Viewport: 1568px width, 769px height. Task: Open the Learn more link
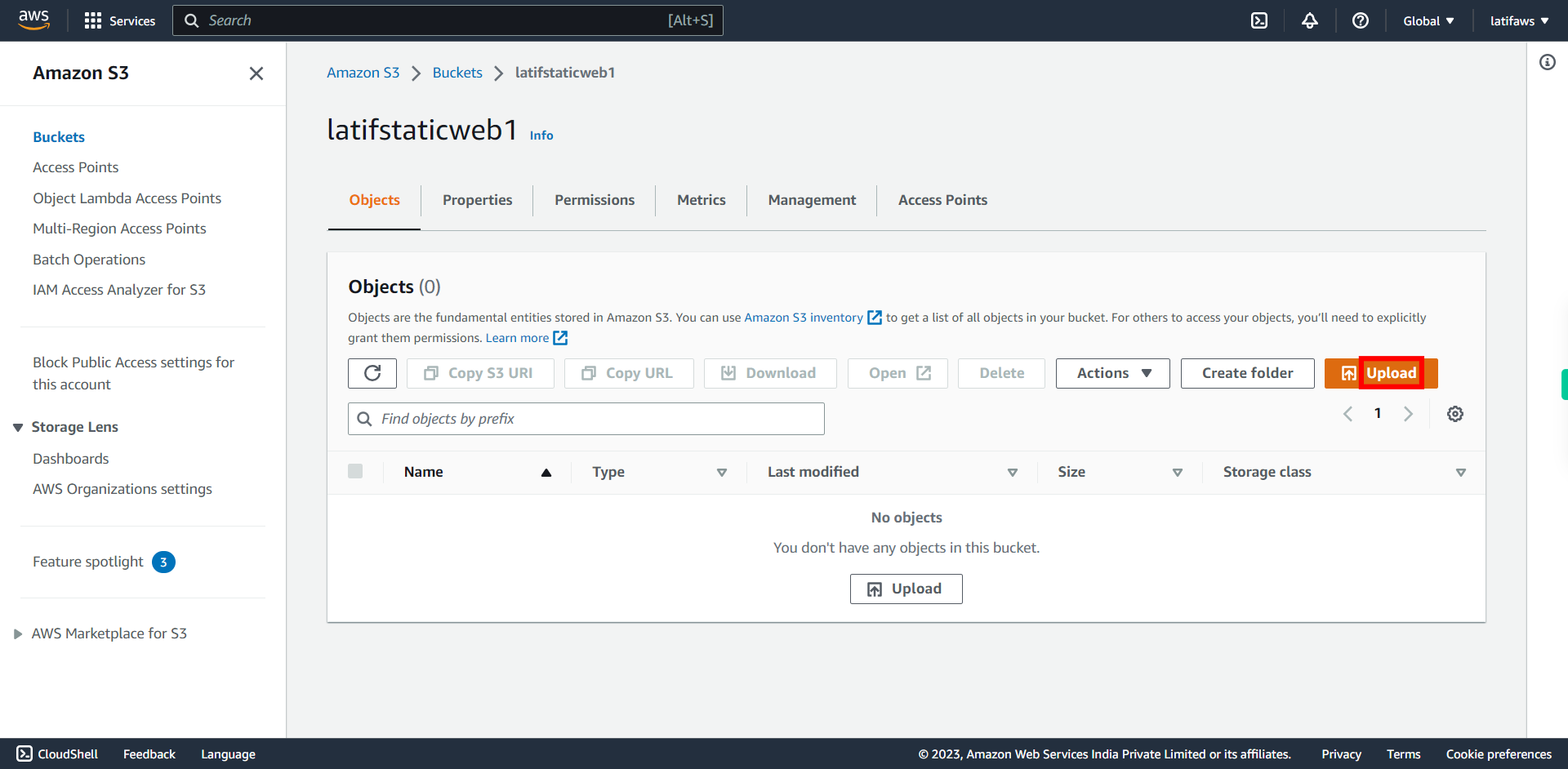coord(517,338)
